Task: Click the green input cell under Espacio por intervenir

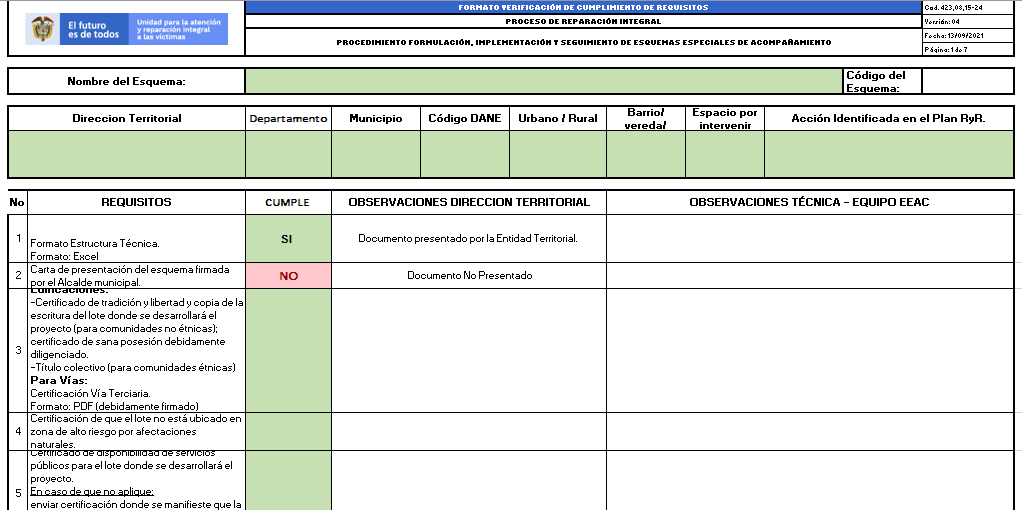Action: coord(724,154)
